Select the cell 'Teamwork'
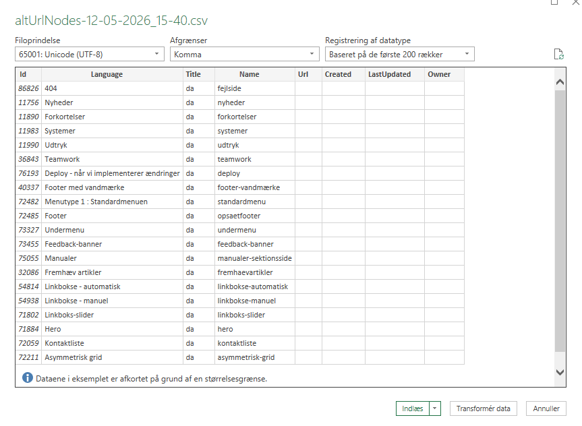Screen dimensions: 582x426 click(112, 159)
